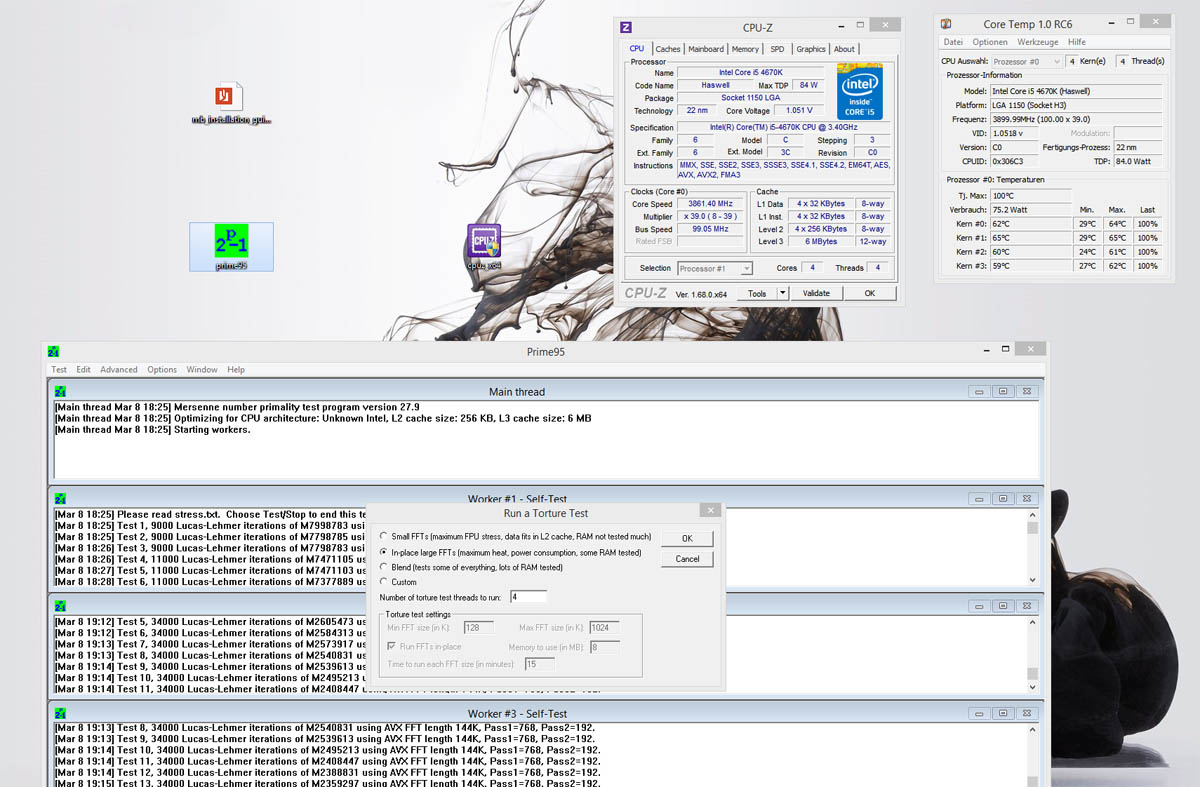This screenshot has width=1200, height=787.
Task: Select the mb installation guide file icon
Action: [231, 104]
